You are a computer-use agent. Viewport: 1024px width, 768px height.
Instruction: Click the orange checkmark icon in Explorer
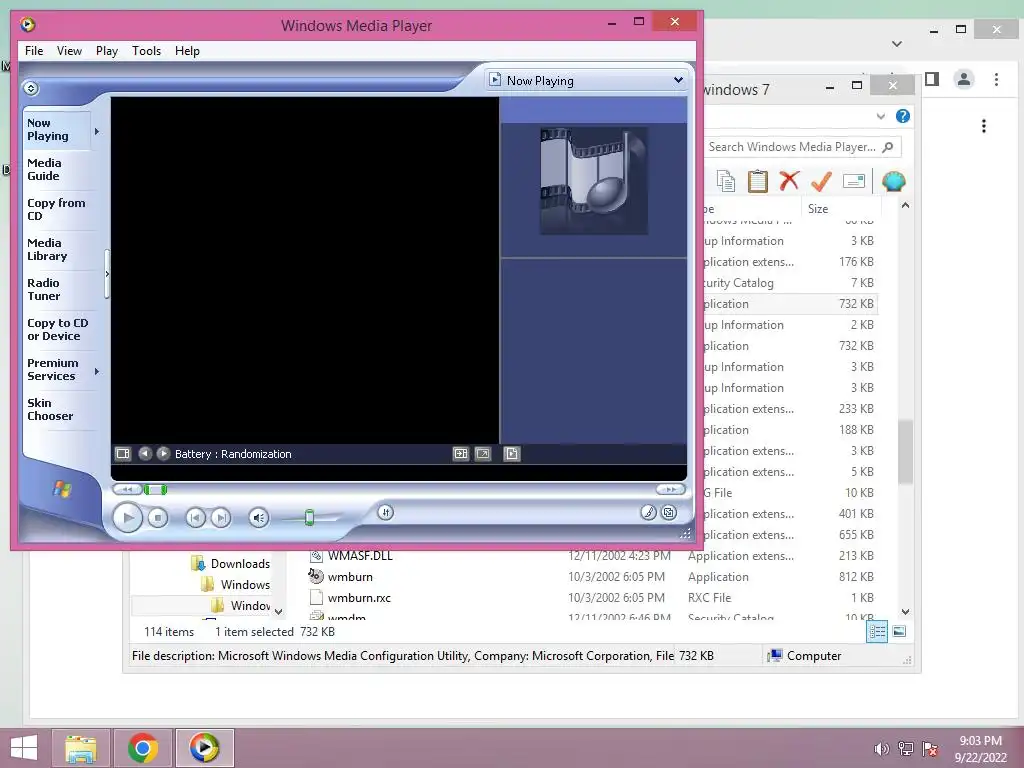point(821,181)
